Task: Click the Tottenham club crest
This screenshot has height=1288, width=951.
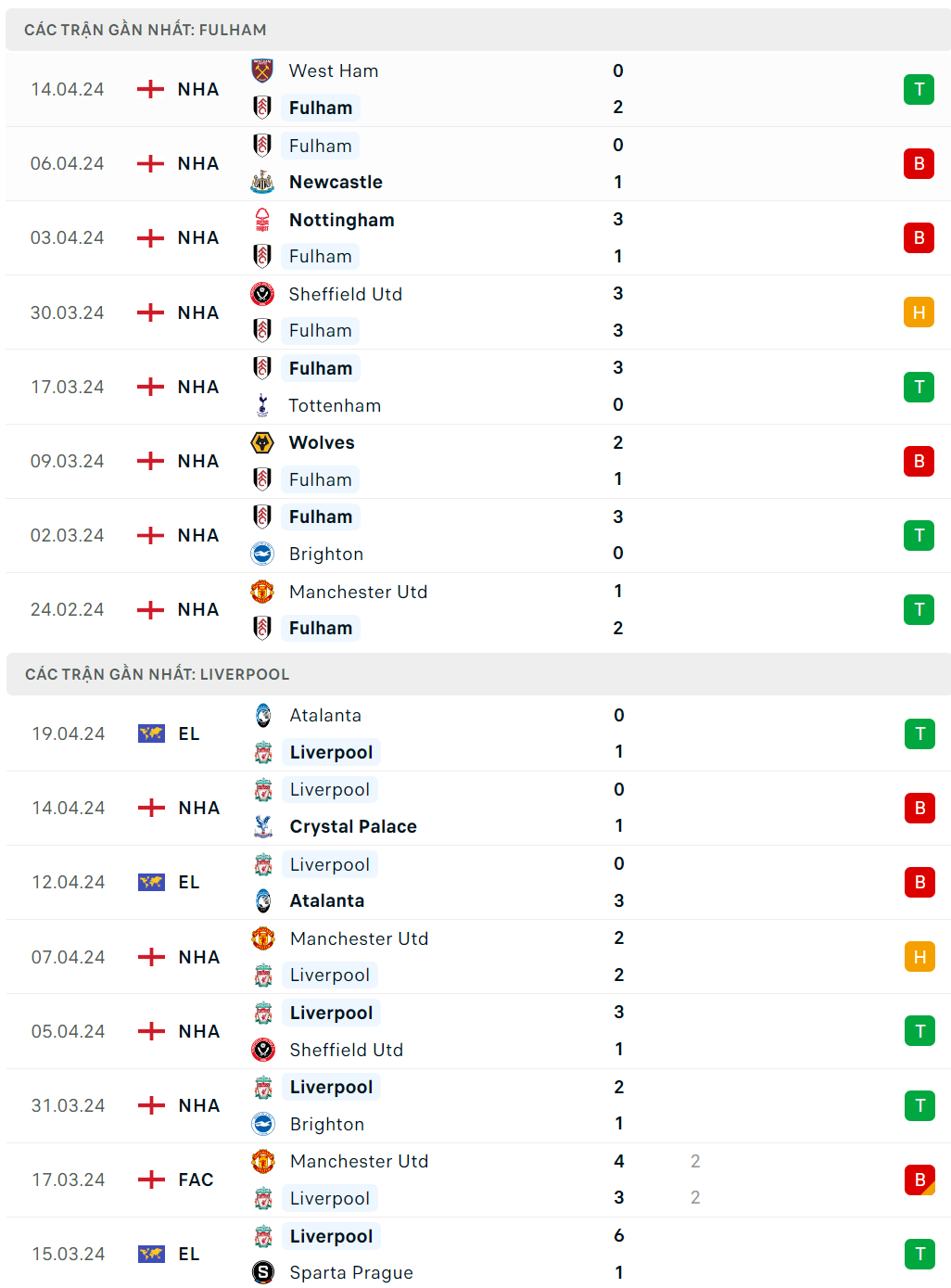Action: (262, 405)
